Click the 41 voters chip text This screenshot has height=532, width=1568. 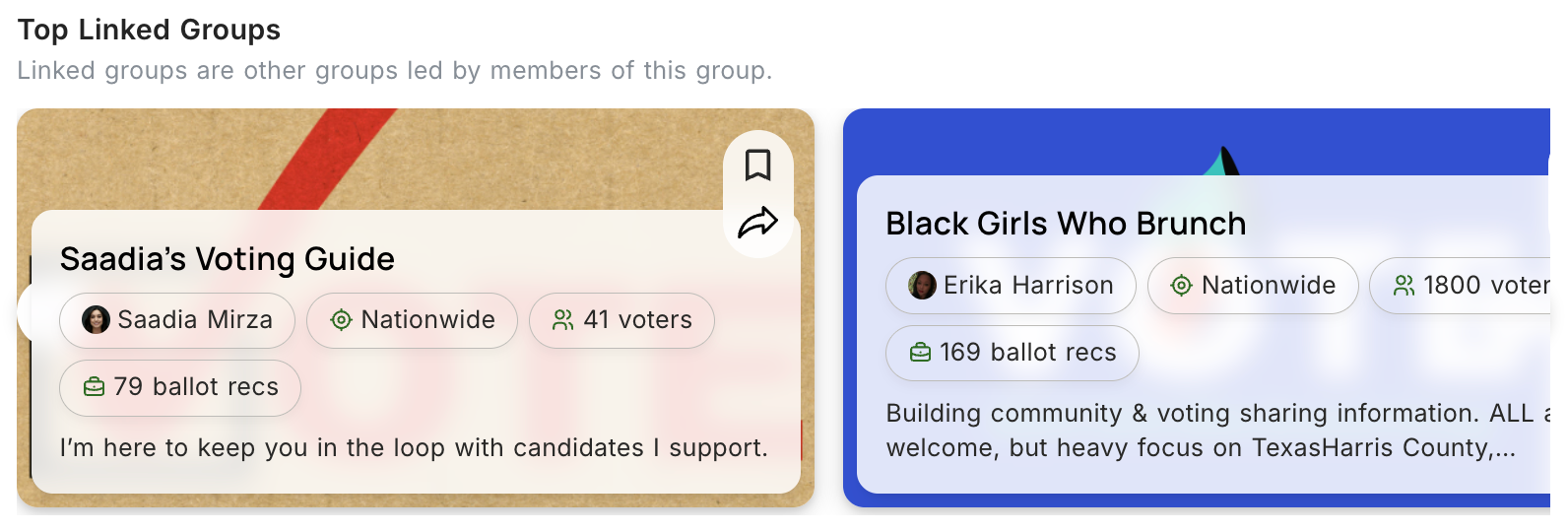click(637, 320)
